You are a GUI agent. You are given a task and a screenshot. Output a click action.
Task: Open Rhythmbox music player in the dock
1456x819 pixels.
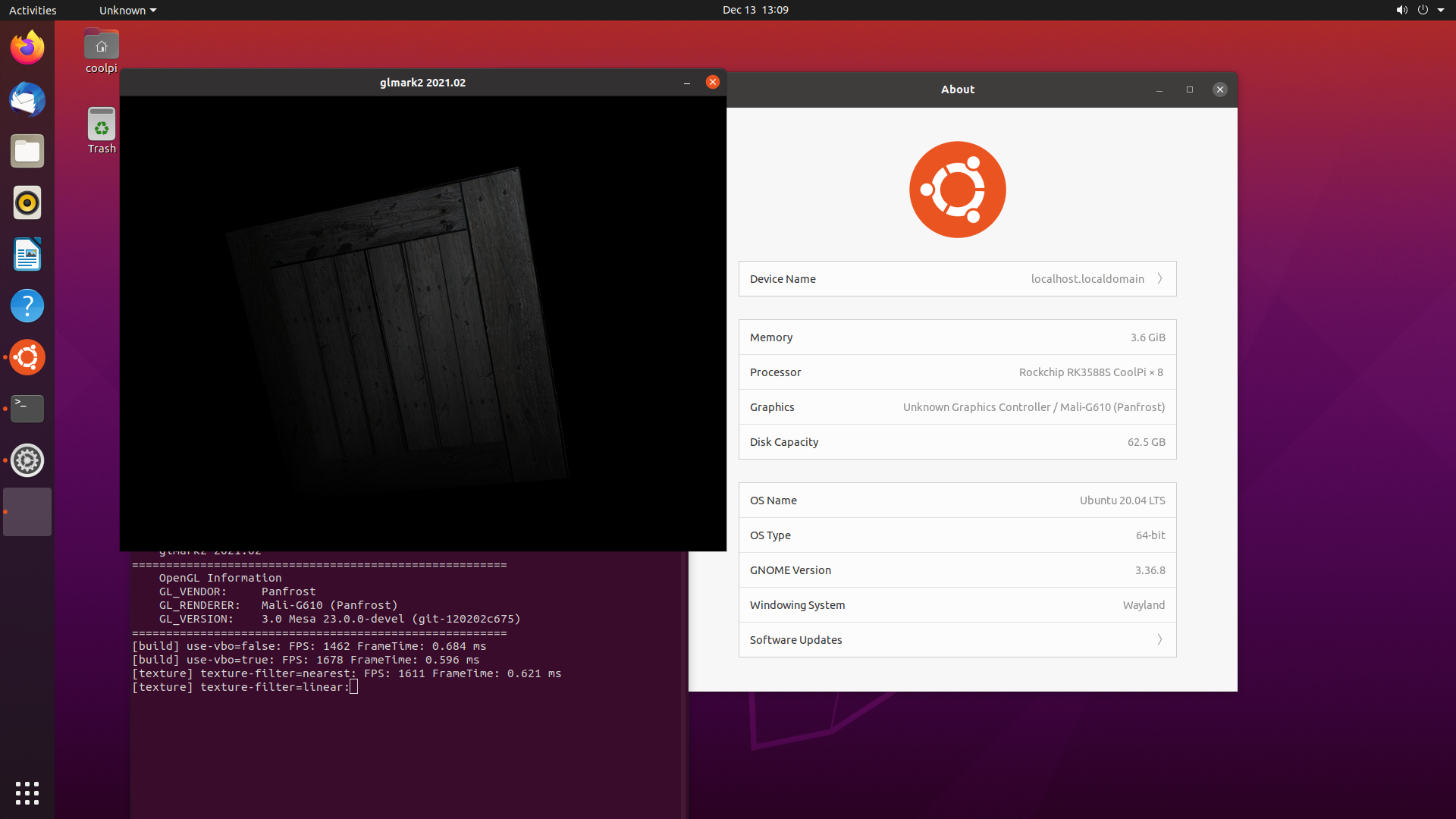click(x=27, y=202)
